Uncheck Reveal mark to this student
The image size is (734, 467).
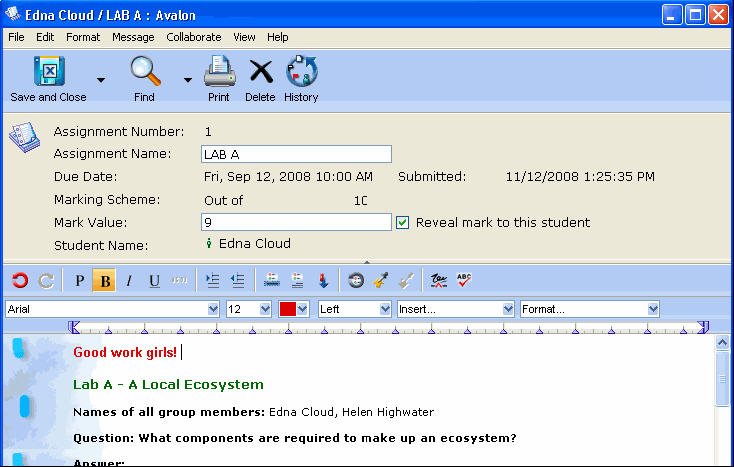403,223
